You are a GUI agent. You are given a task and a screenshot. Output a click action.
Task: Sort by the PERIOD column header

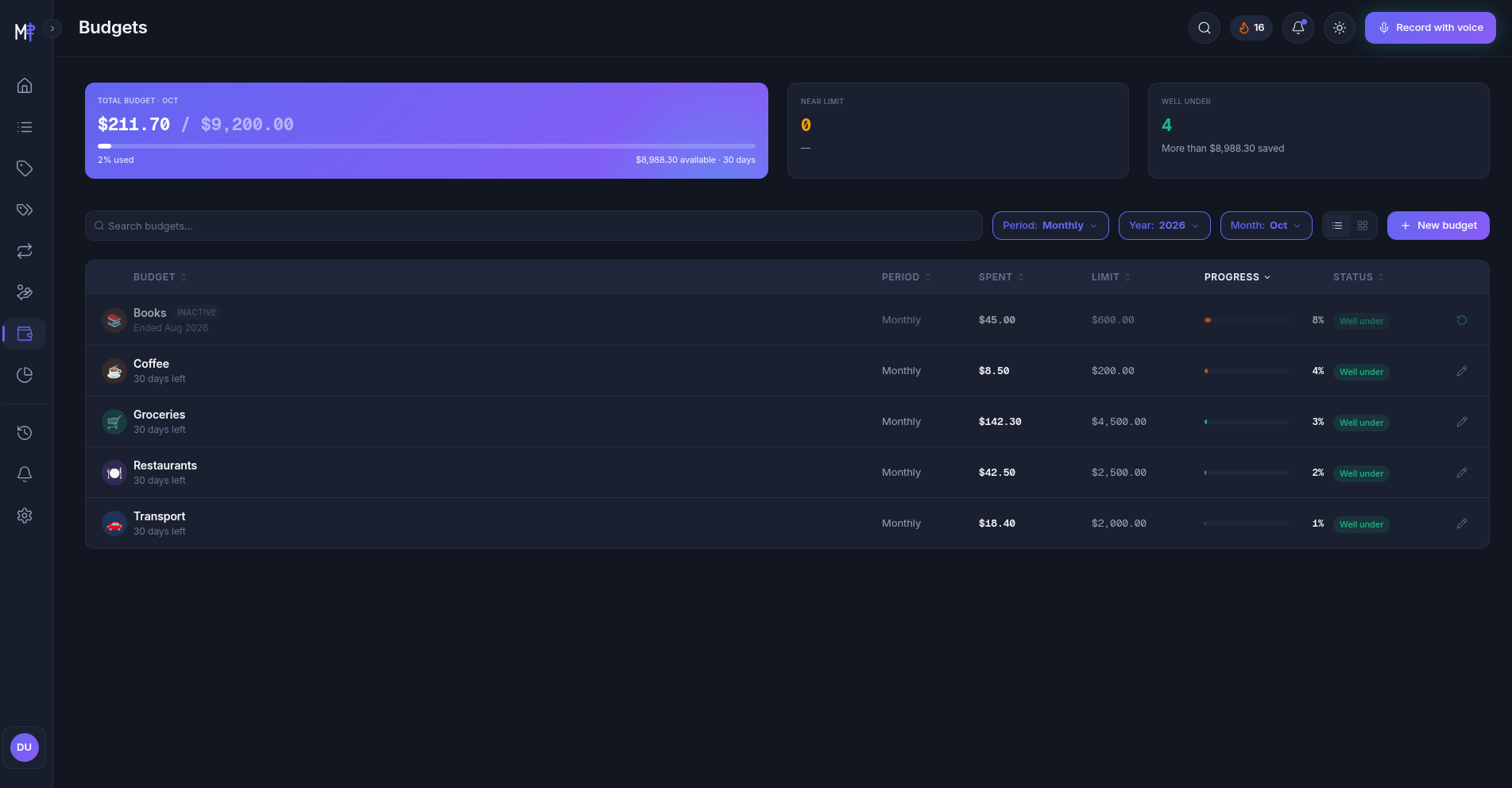click(906, 277)
